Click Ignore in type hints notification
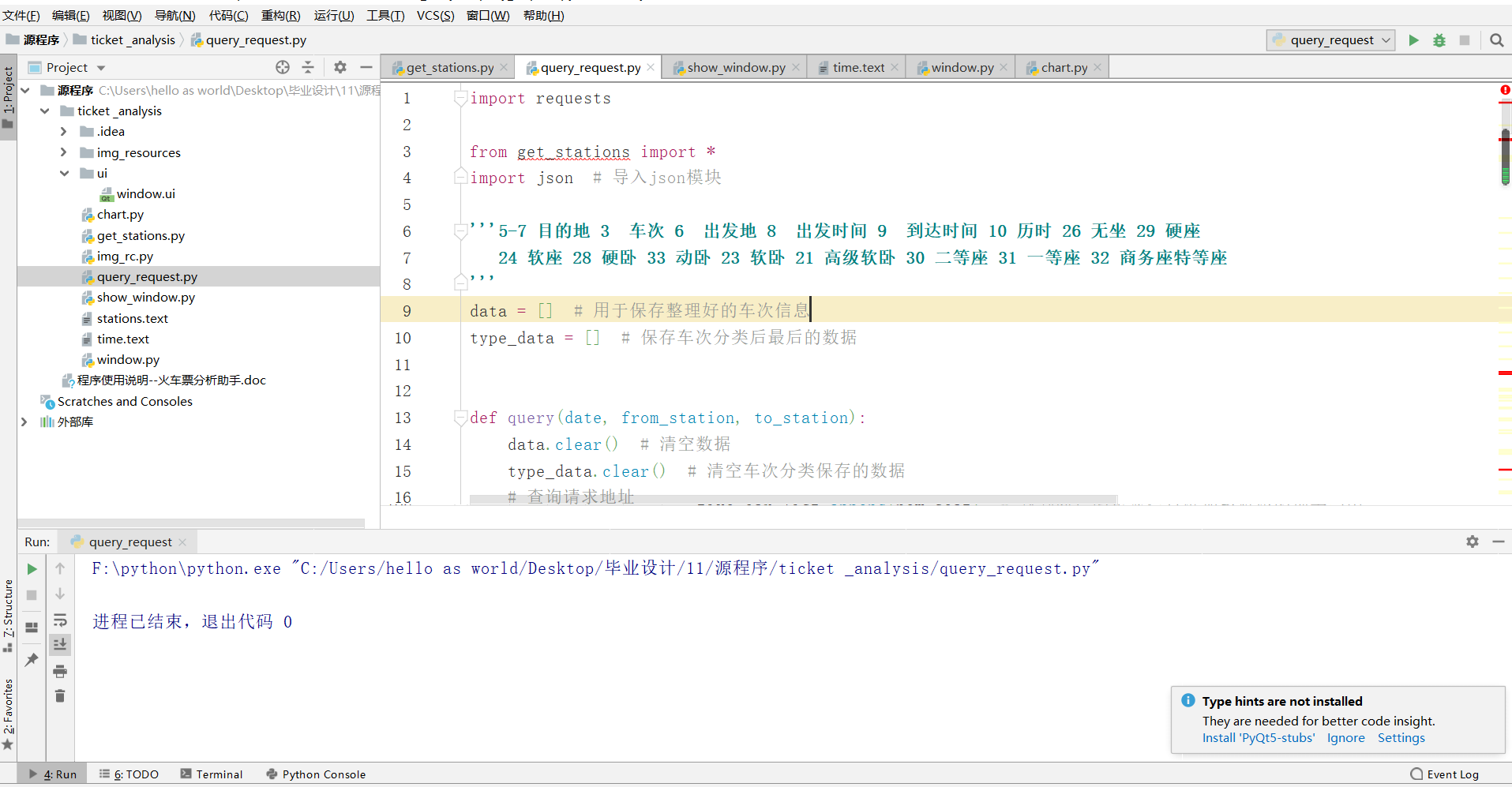This screenshot has height=787, width=1512. 1345,737
